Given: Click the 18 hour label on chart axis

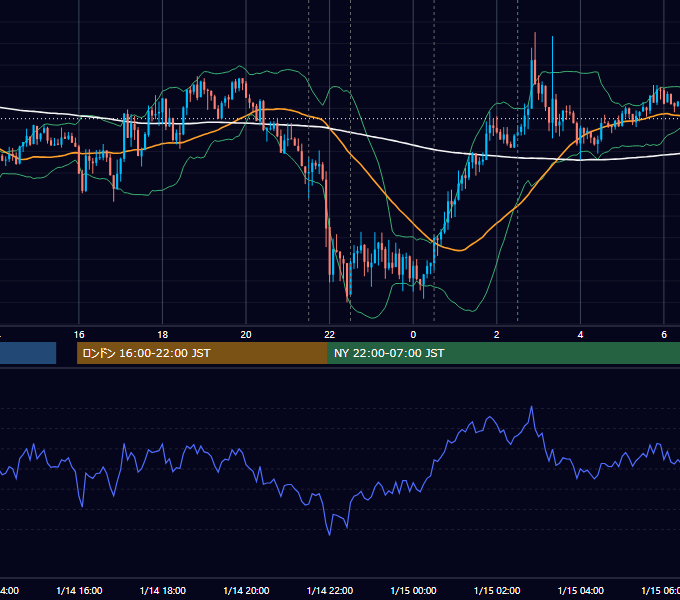Looking at the screenshot, I should [163, 335].
